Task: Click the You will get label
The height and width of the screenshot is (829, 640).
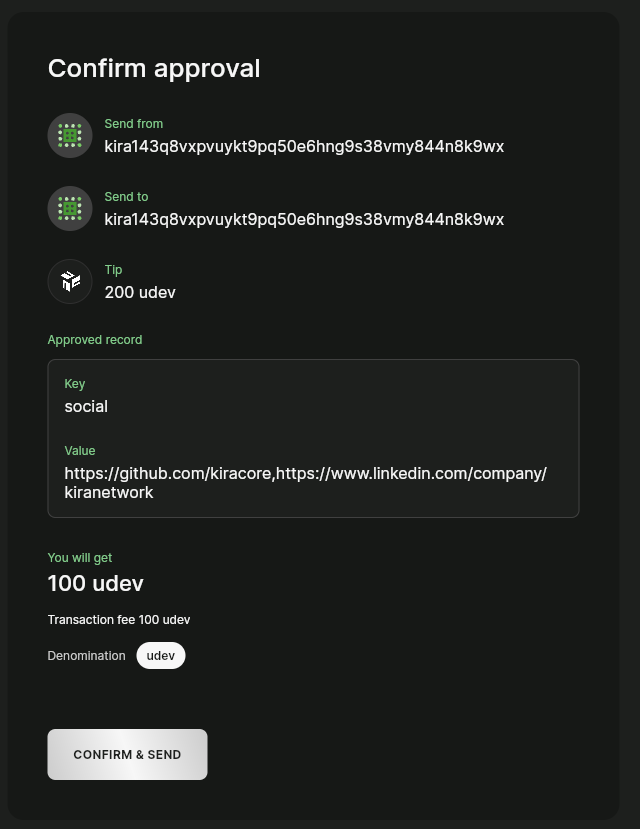Action: [x=80, y=558]
